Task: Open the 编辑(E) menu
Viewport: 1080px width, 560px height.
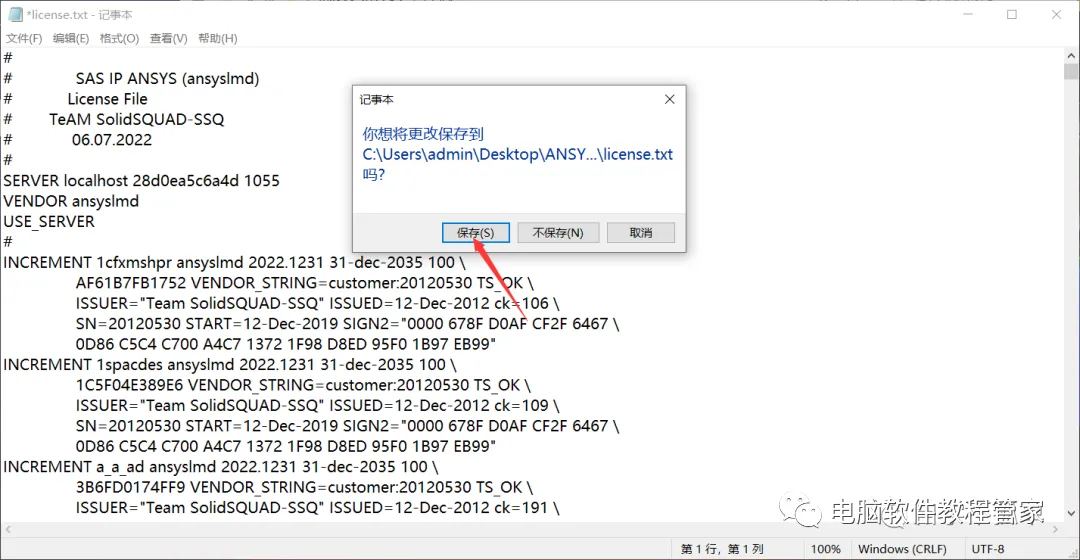Action: tap(71, 38)
